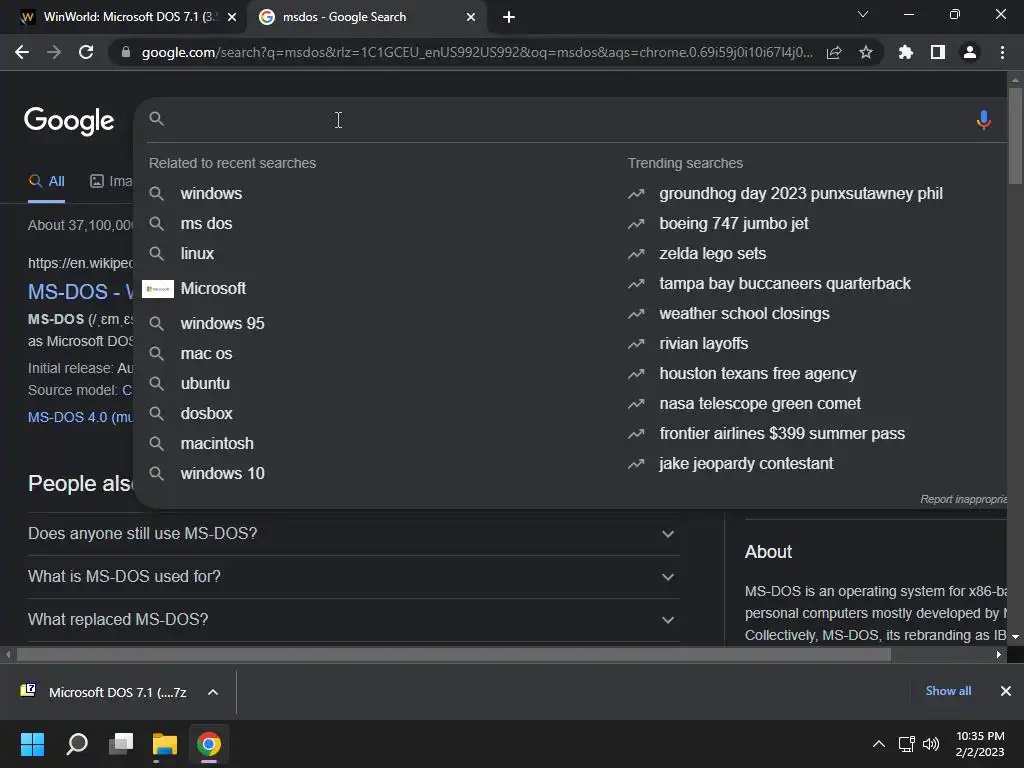The width and height of the screenshot is (1024, 768).
Task: Click the horizontal page scrollbar
Action: coord(454,654)
